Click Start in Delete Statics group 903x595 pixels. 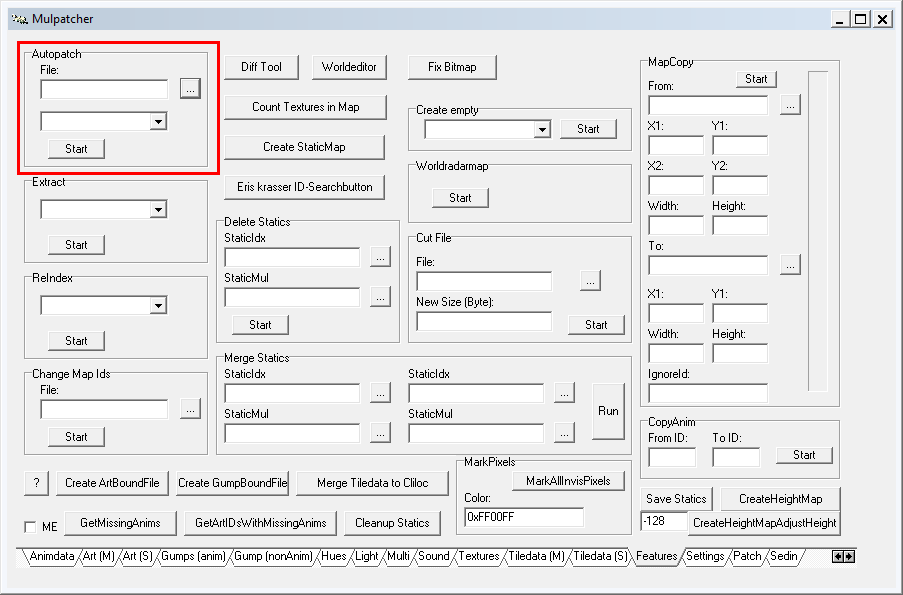pyautogui.click(x=260, y=325)
